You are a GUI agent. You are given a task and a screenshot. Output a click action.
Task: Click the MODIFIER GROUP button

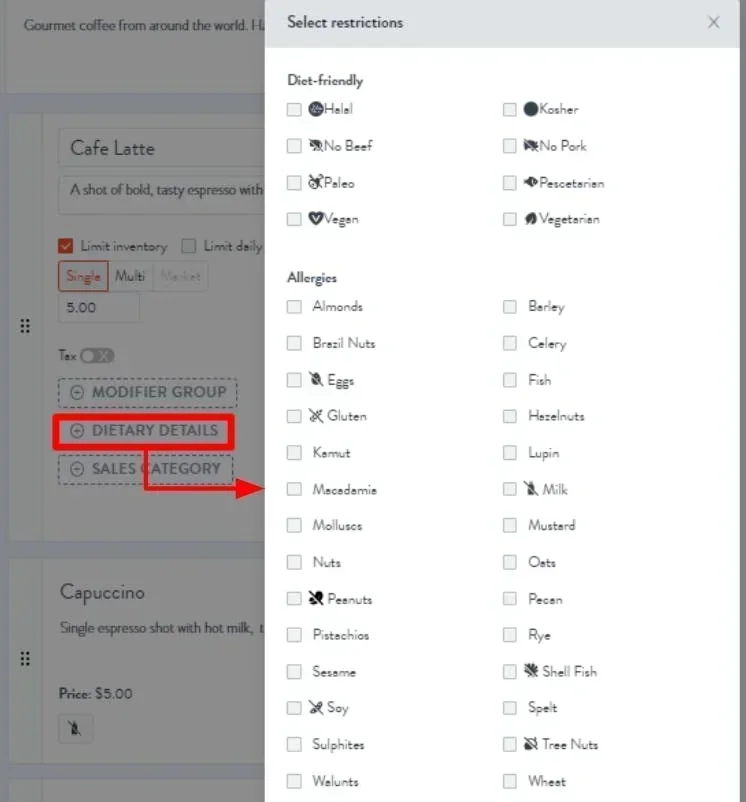click(148, 392)
